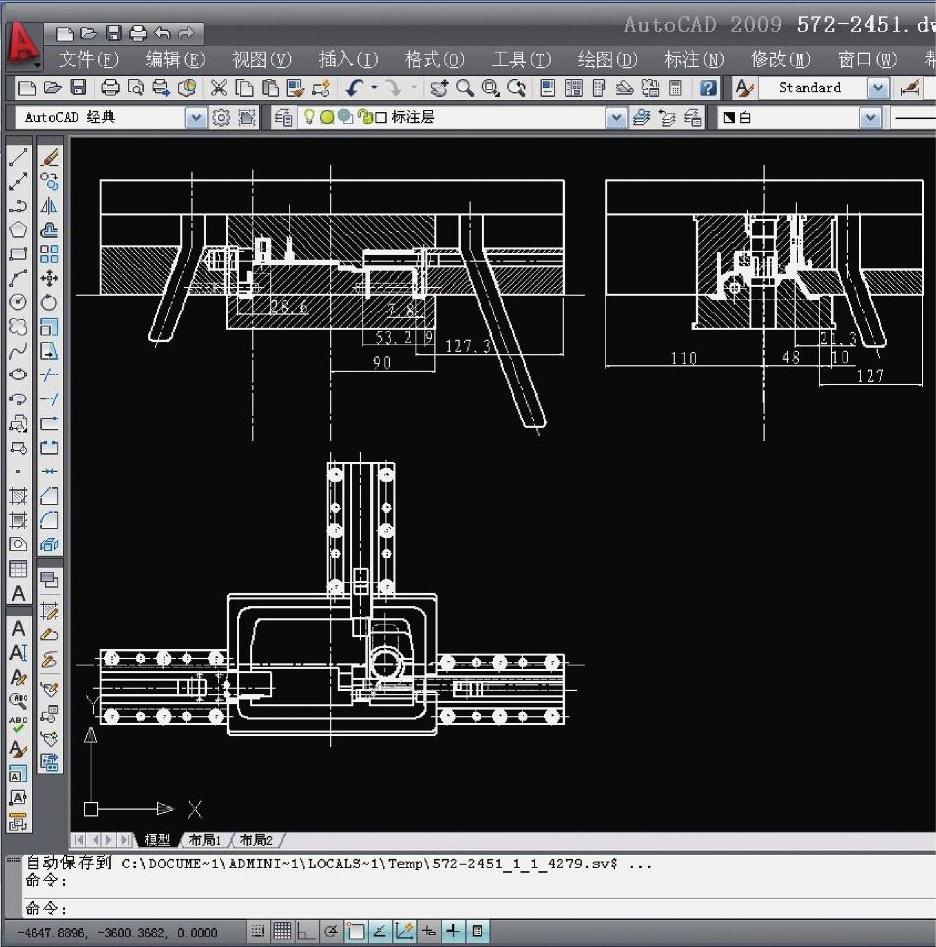The image size is (936, 947).
Task: Toggle Dynamic Input in status bar
Action: tap(429, 931)
